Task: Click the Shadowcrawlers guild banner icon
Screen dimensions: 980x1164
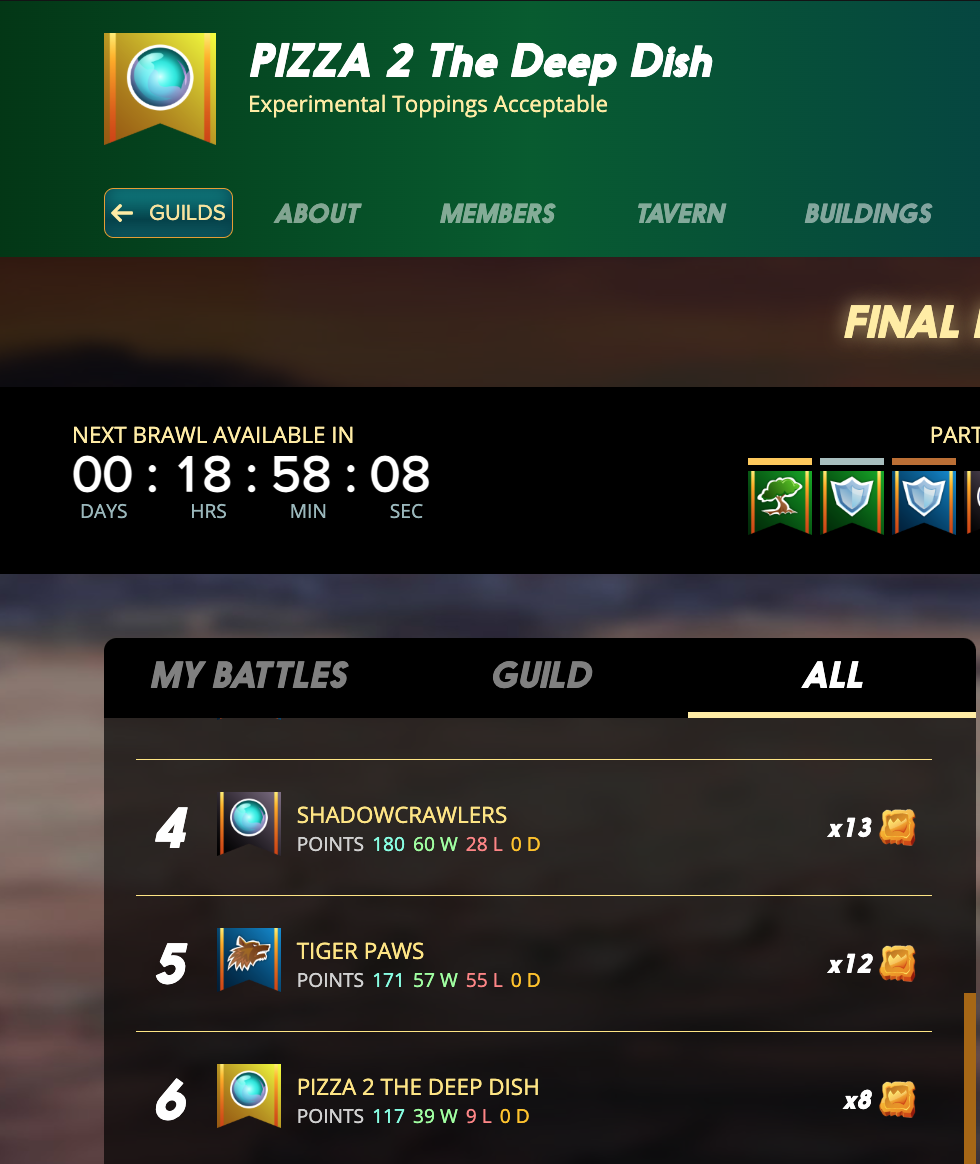Action: pos(249,824)
